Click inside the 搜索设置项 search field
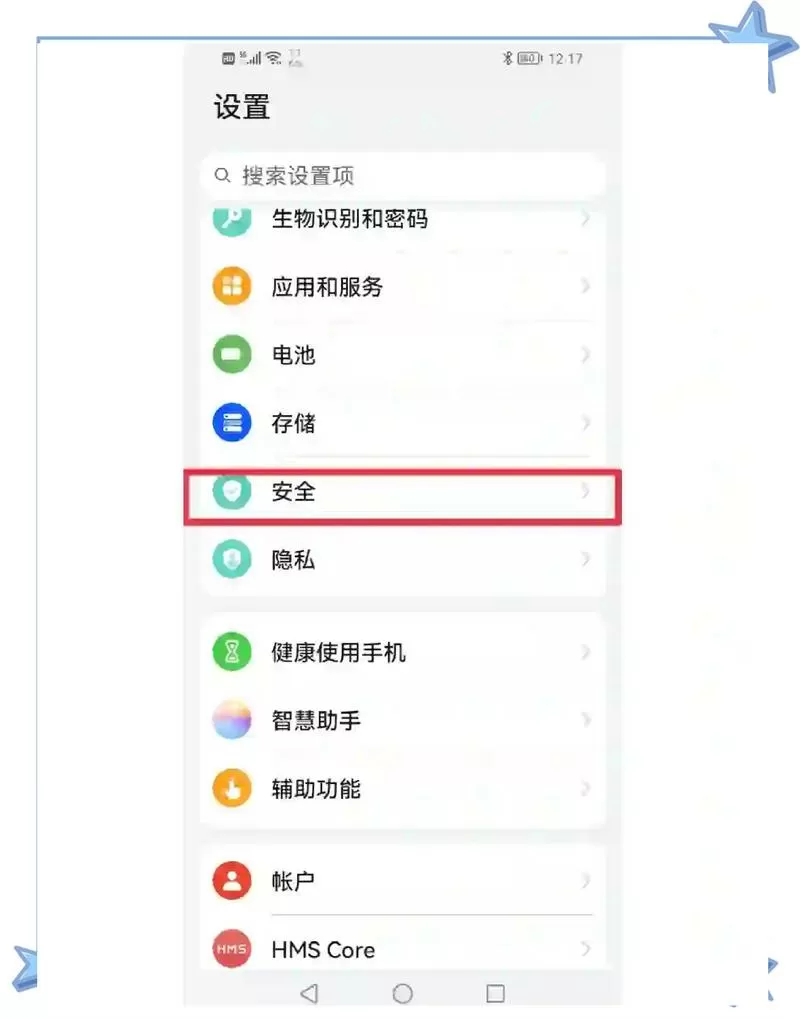Image resolution: width=800 pixels, height=1019 pixels. pos(400,174)
